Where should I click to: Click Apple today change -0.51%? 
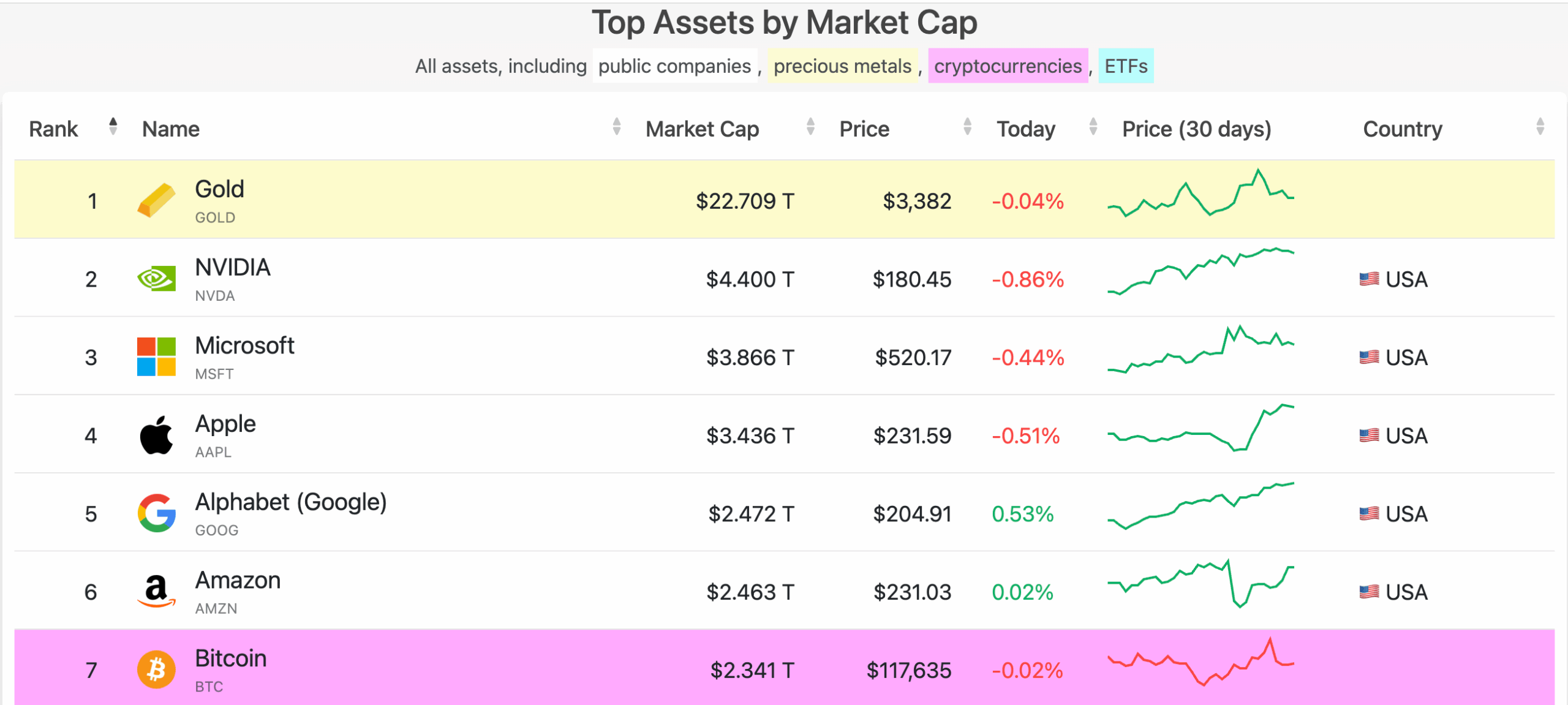[1026, 435]
